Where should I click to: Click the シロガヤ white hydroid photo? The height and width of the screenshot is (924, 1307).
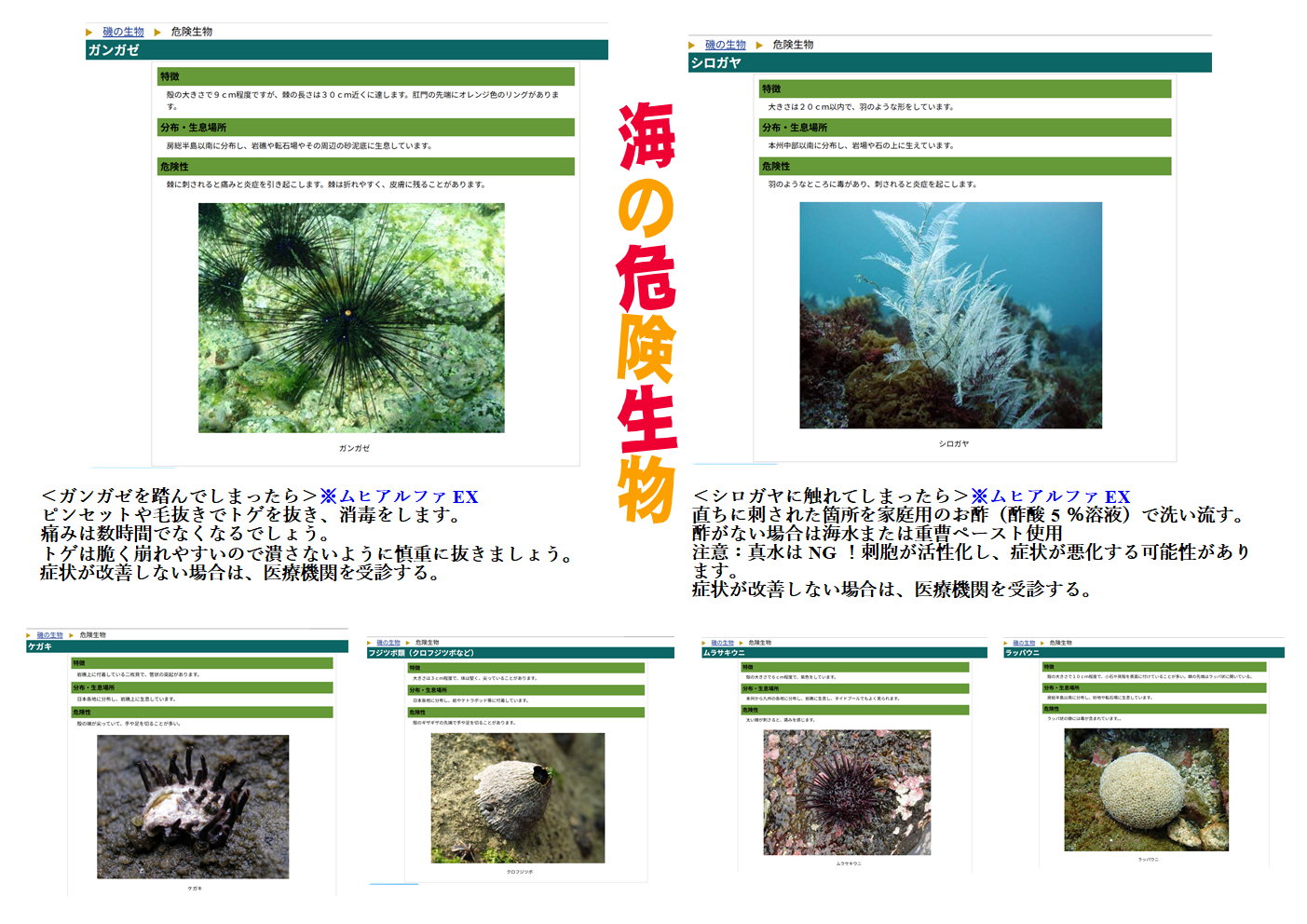tap(950, 315)
